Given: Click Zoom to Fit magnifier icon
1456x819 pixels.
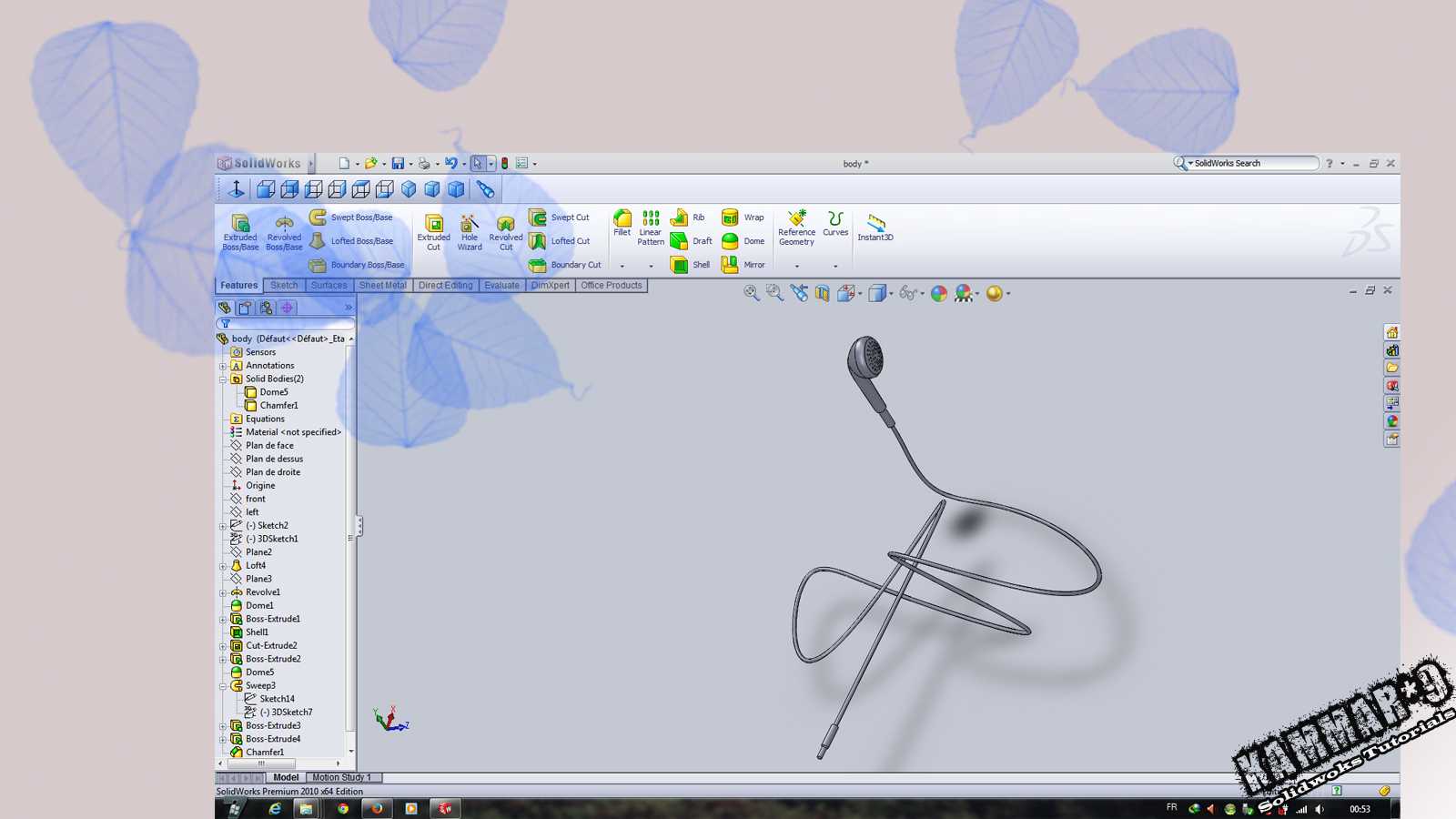Looking at the screenshot, I should click(751, 293).
